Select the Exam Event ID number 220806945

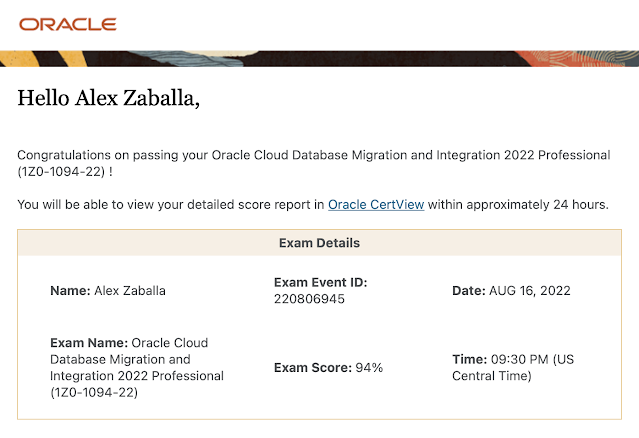[309, 299]
